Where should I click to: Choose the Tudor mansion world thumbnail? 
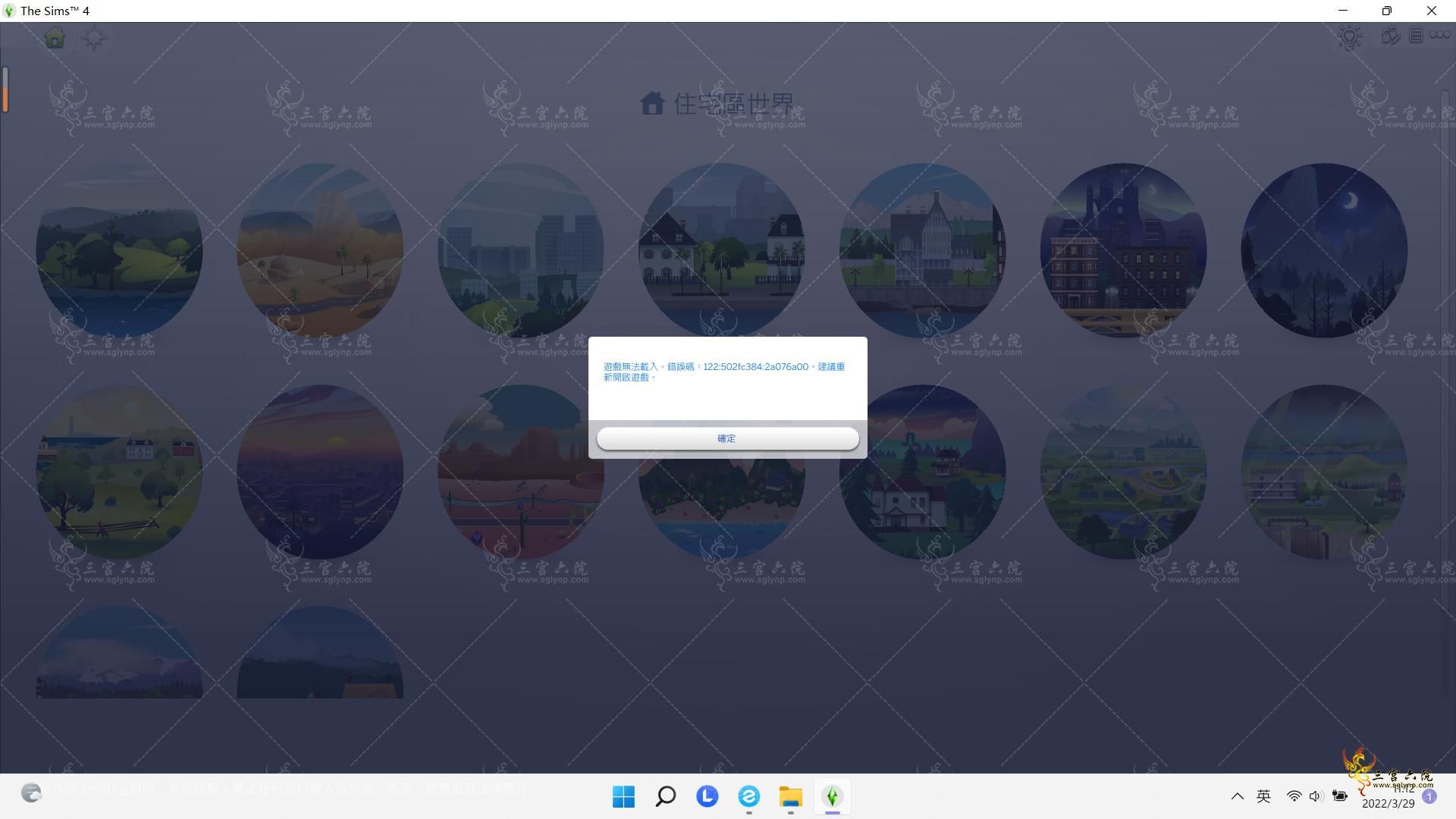(923, 249)
